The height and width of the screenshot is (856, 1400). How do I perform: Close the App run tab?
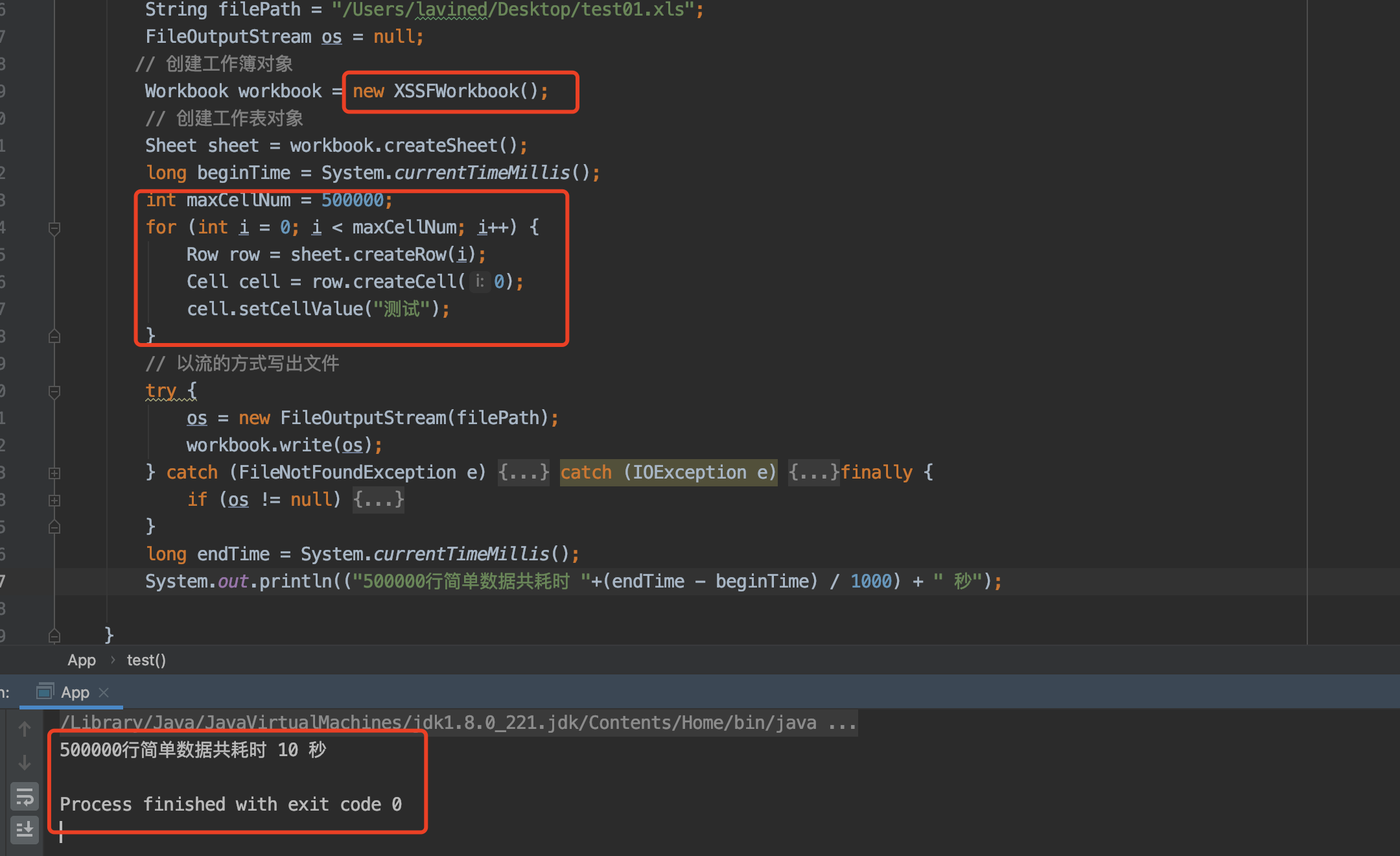tap(104, 693)
